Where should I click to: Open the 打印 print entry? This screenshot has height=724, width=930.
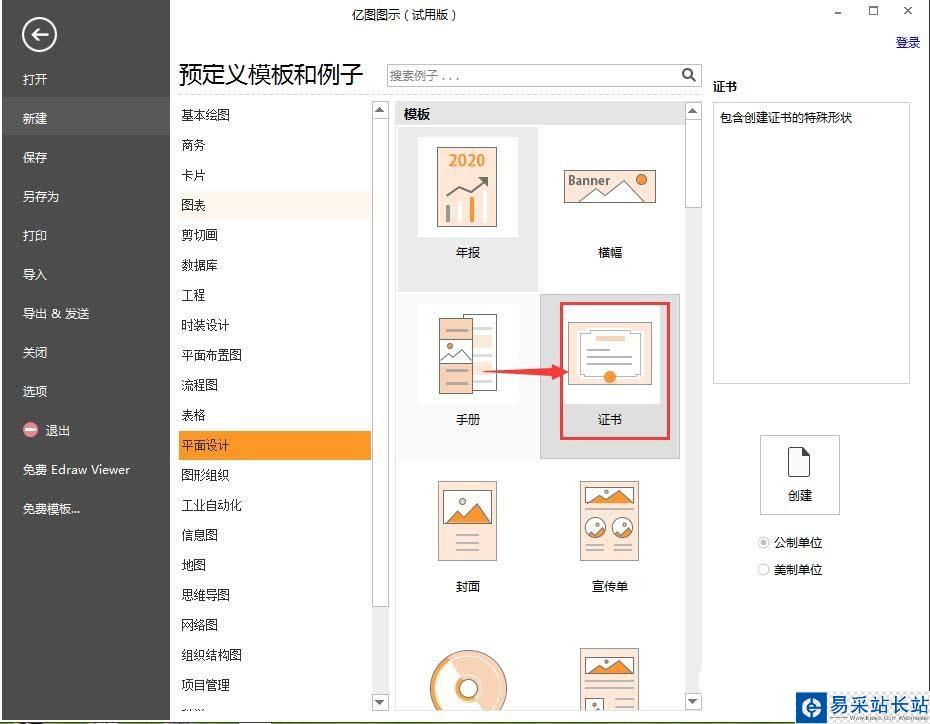(x=36, y=235)
